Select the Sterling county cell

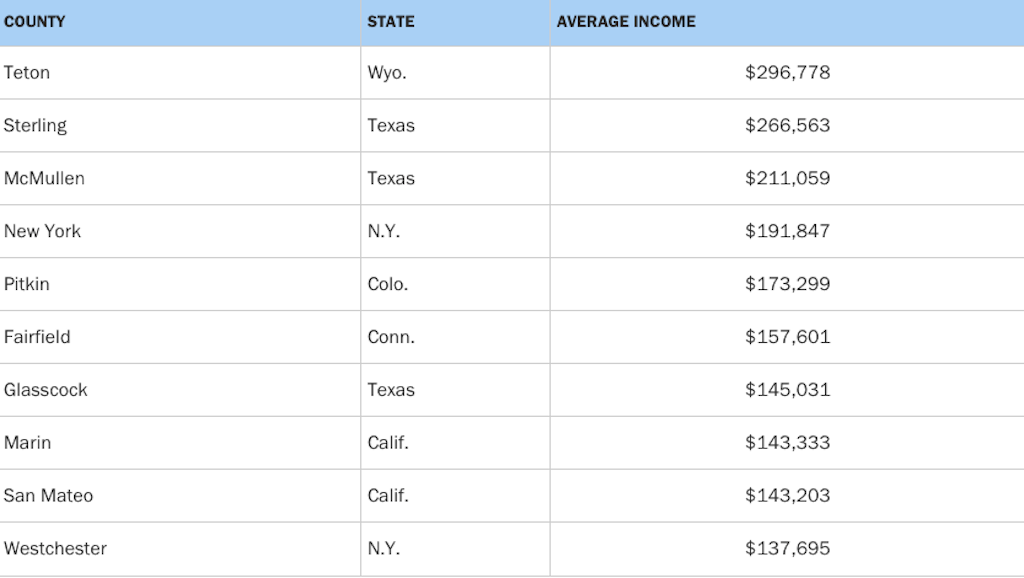coord(35,126)
